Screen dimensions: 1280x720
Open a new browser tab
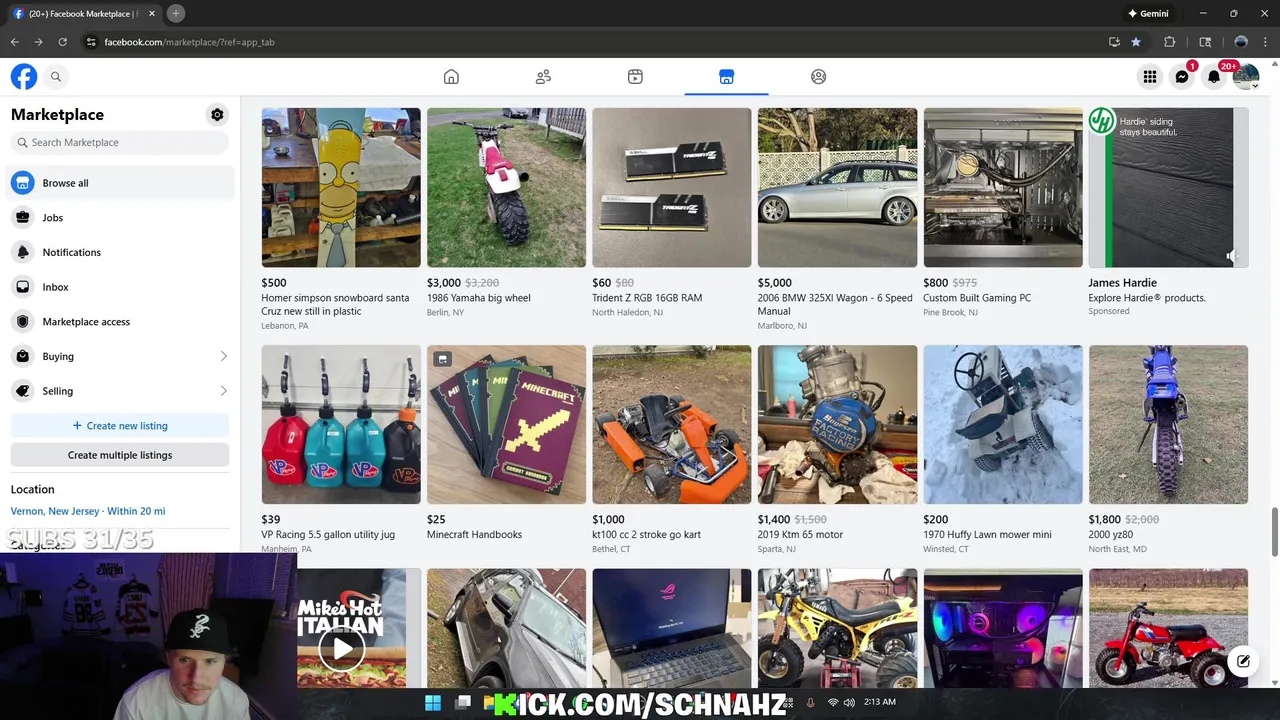175,13
